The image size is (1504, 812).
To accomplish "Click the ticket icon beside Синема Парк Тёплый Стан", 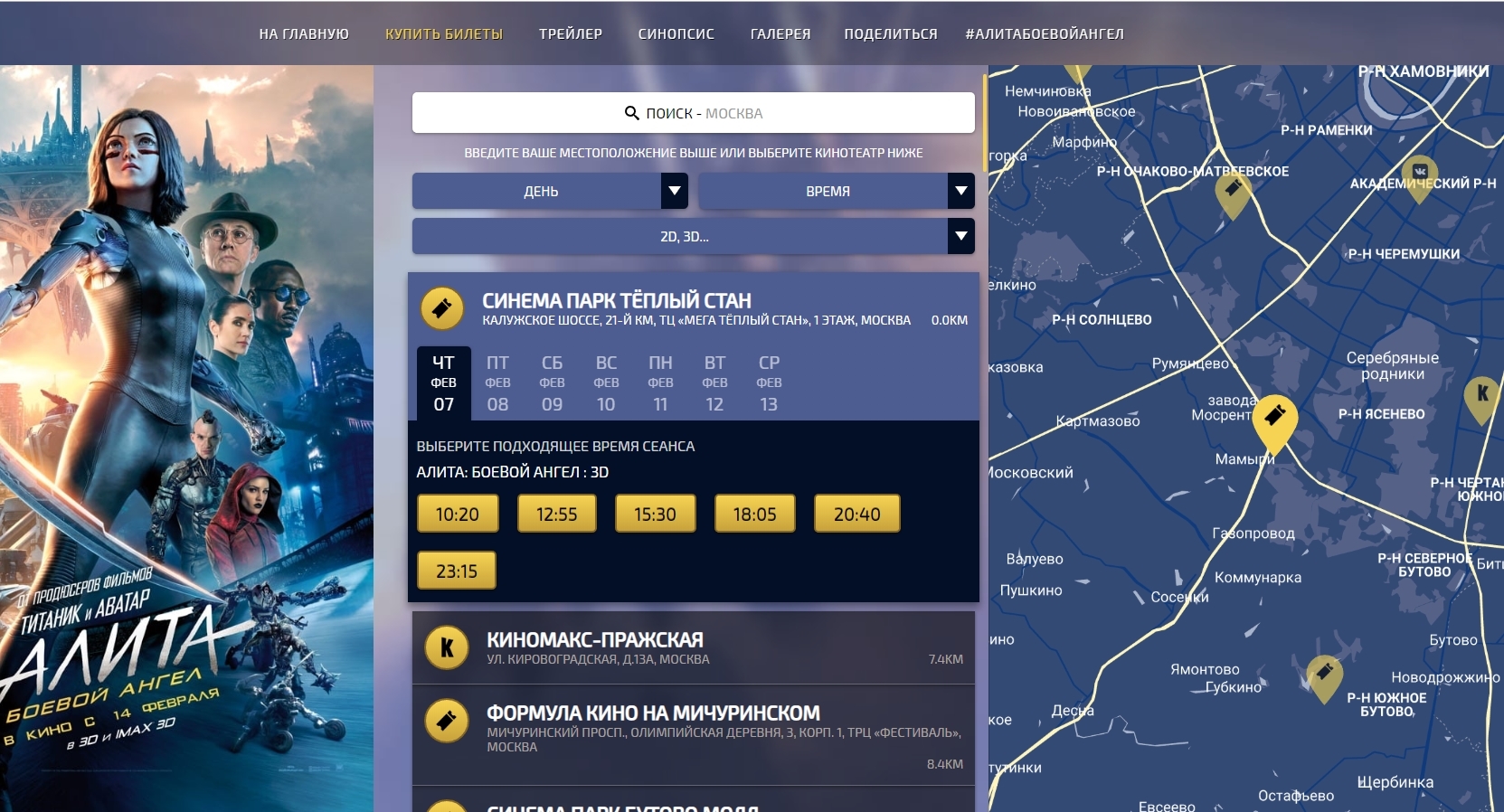I will [x=442, y=308].
